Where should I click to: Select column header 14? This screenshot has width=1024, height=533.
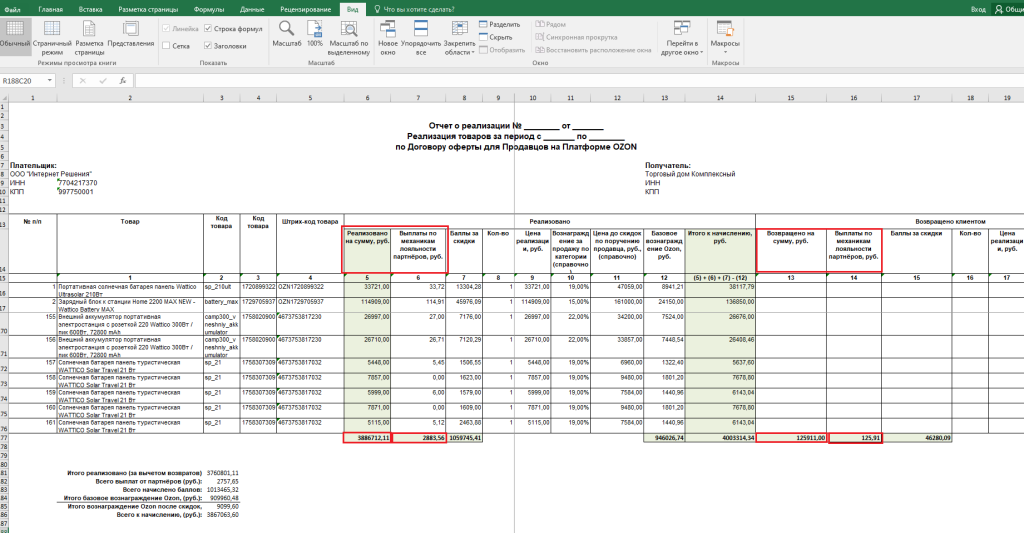pyautogui.click(x=720, y=98)
